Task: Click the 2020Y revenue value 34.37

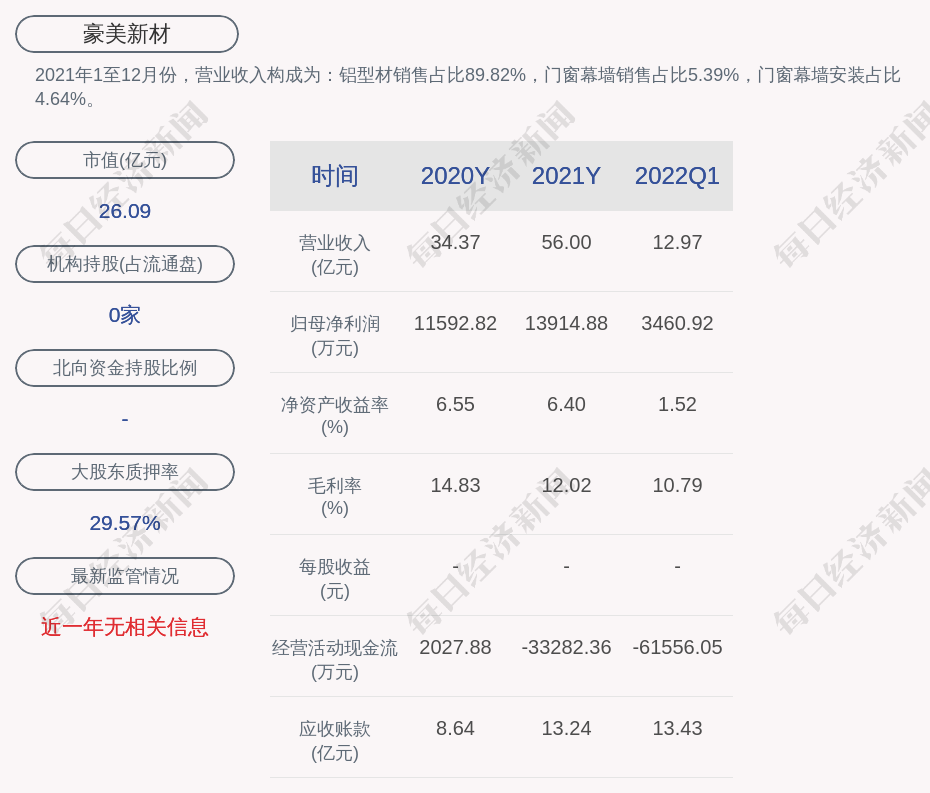Action: (x=455, y=242)
